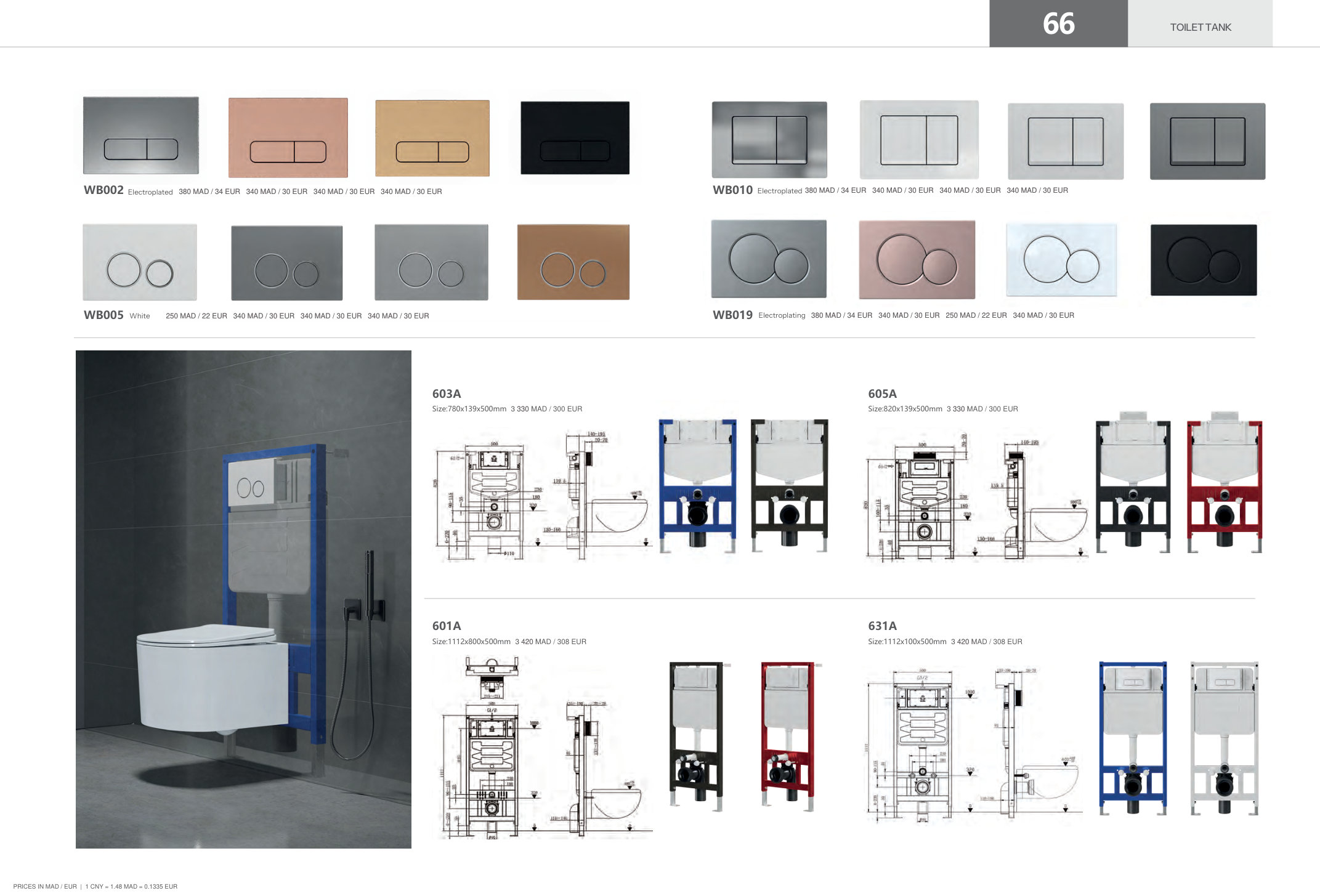Select the WB005 model code text
This screenshot has width=1320, height=896.
103,315
